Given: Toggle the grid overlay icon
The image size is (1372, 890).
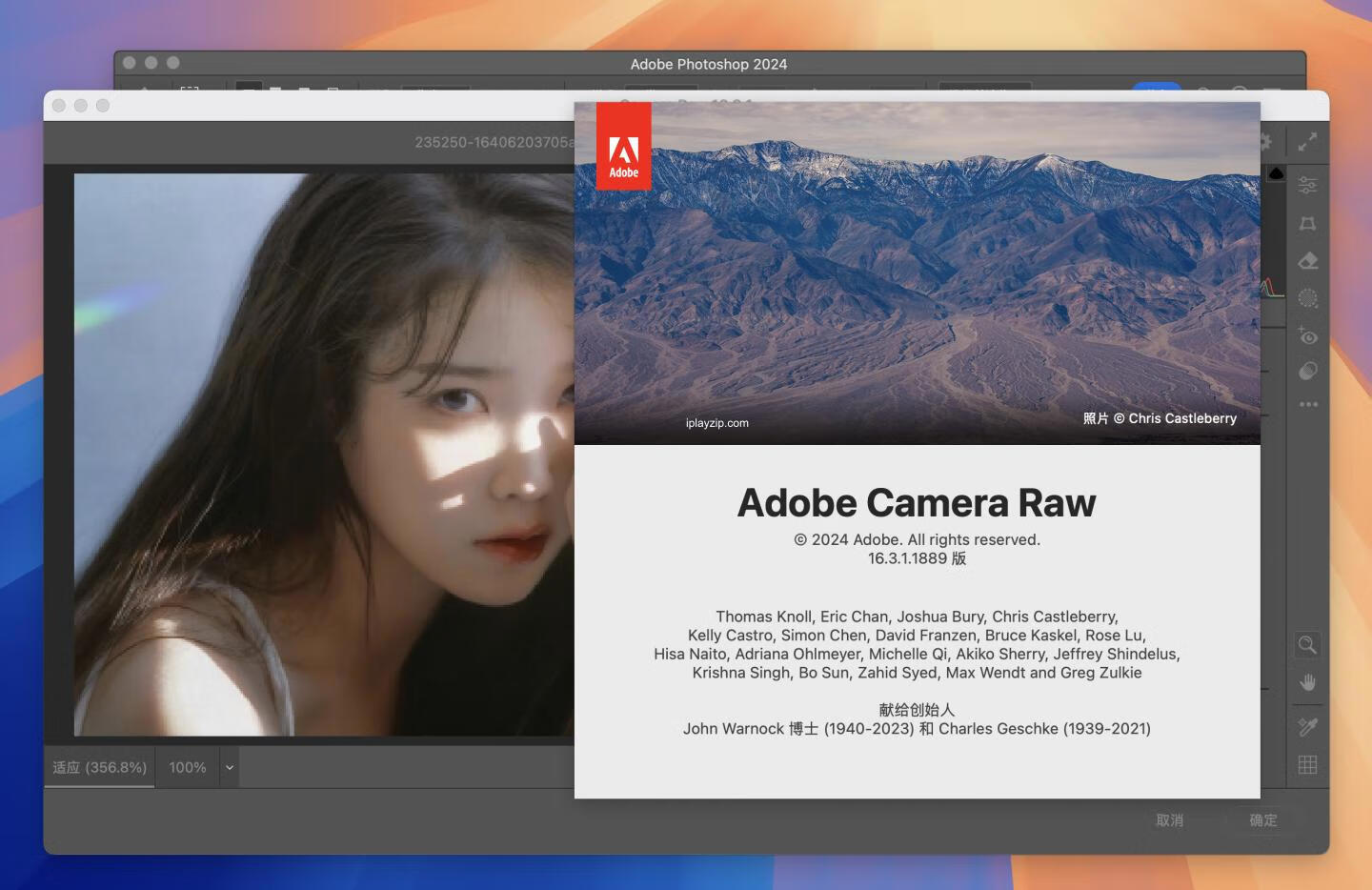Looking at the screenshot, I should [1308, 764].
